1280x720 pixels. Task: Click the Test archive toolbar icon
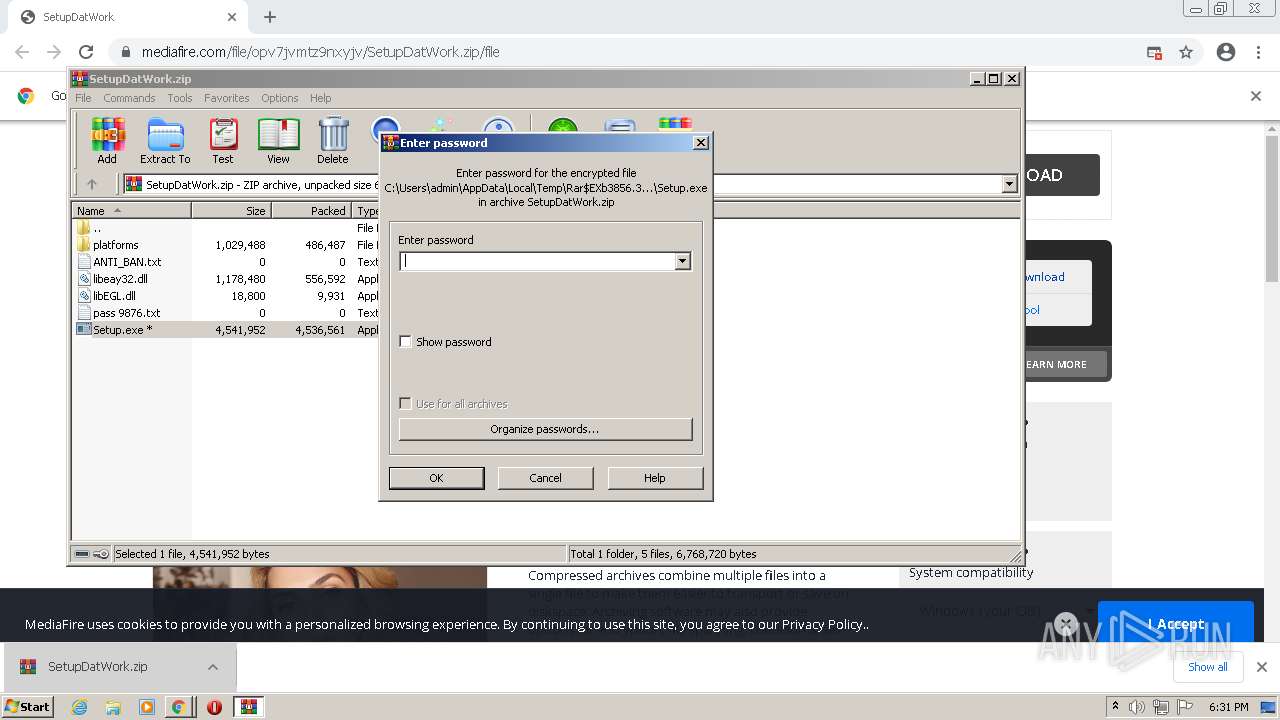click(x=223, y=140)
